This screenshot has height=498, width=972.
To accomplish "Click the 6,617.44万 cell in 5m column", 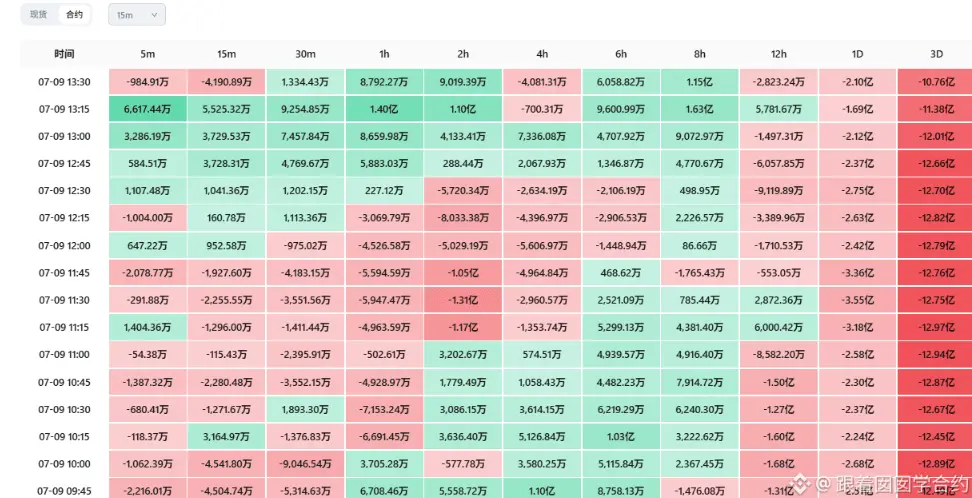I will coord(148,109).
